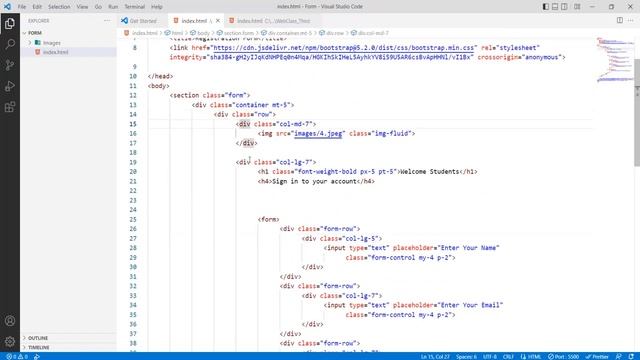640x360 pixels.
Task: Open the Edit menu
Action: pos(37,7)
